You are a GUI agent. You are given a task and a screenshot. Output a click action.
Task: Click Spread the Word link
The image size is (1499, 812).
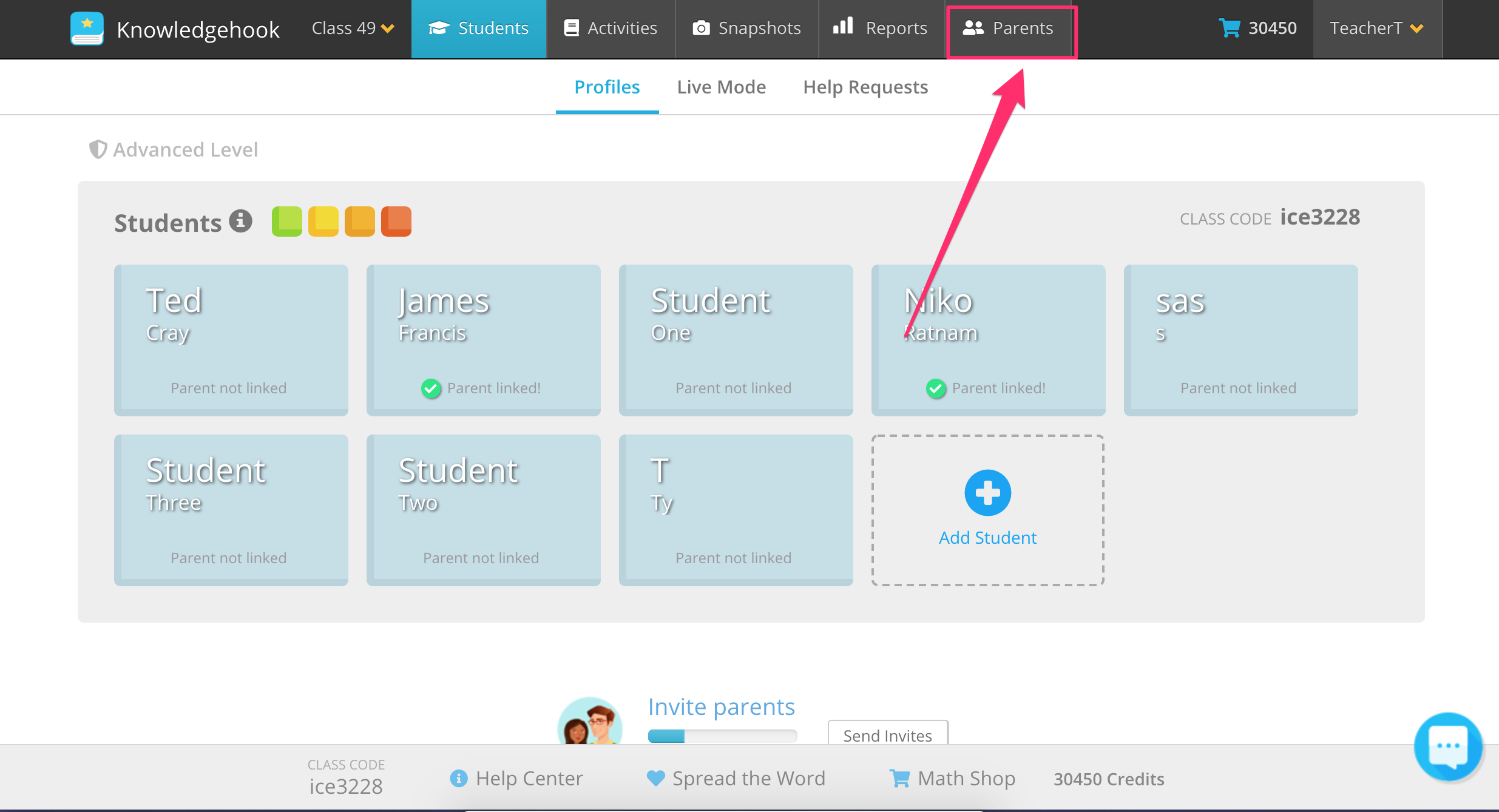(749, 779)
